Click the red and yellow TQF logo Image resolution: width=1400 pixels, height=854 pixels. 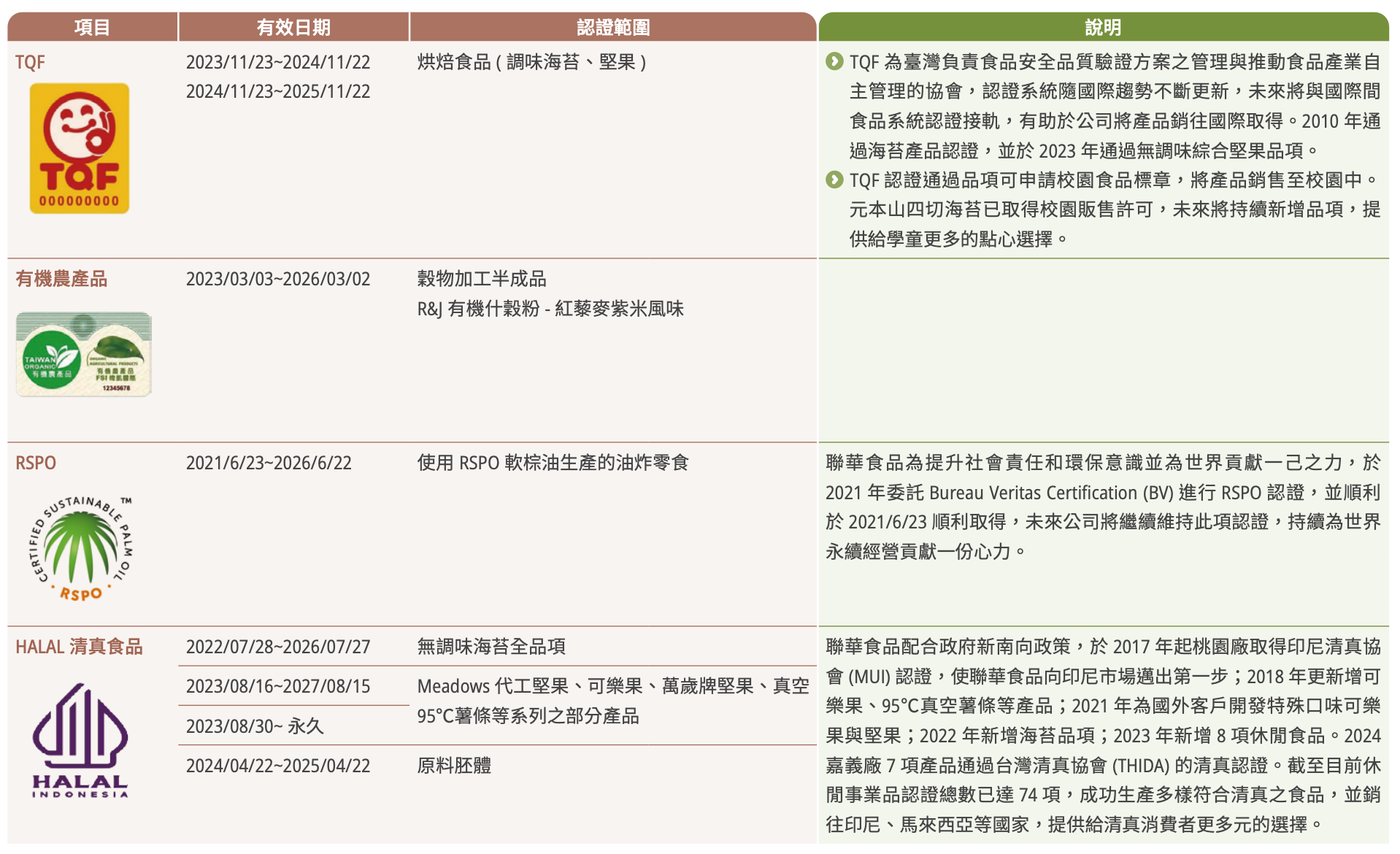click(79, 148)
